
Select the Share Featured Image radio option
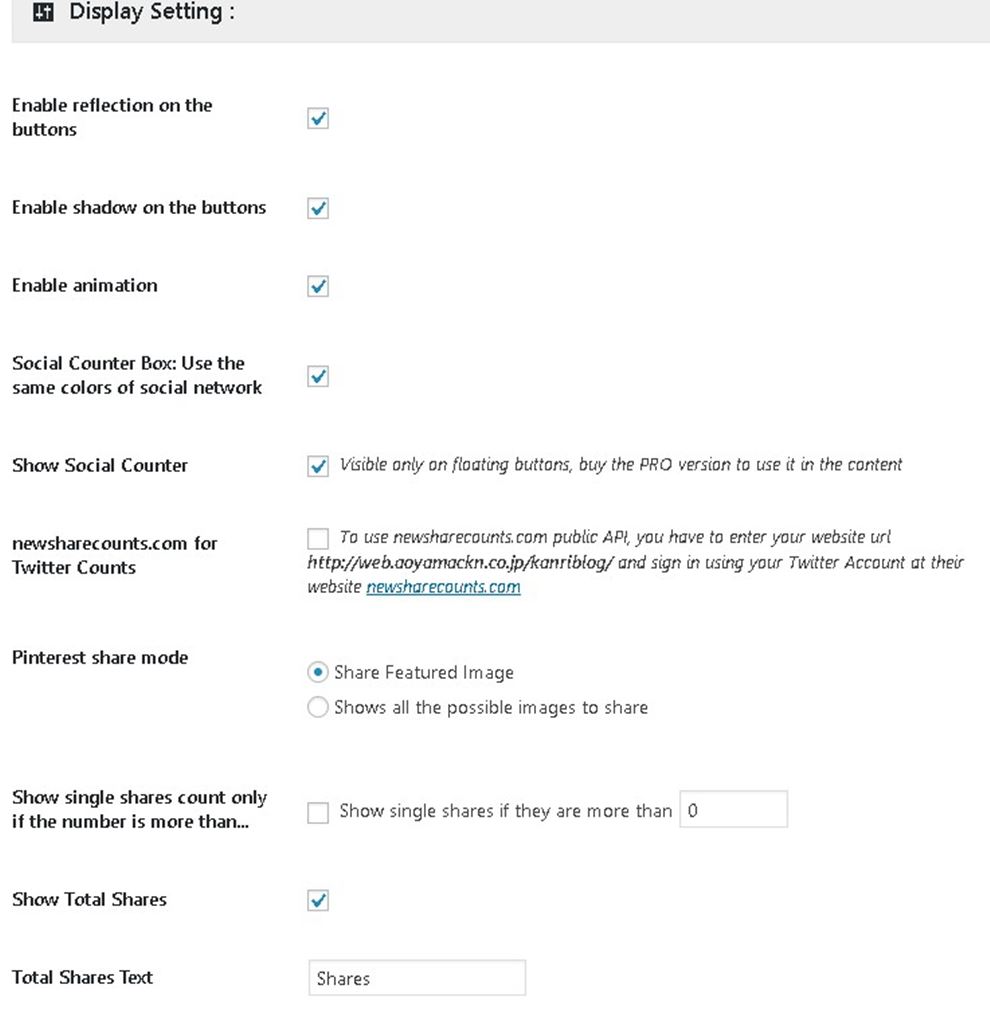(x=318, y=672)
